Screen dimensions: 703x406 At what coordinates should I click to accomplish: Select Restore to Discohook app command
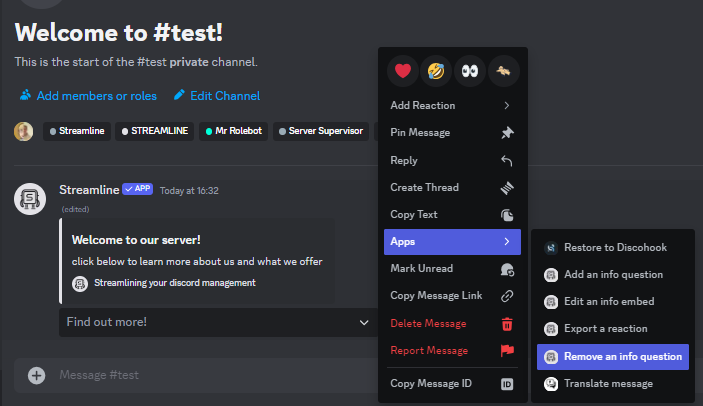point(613,247)
